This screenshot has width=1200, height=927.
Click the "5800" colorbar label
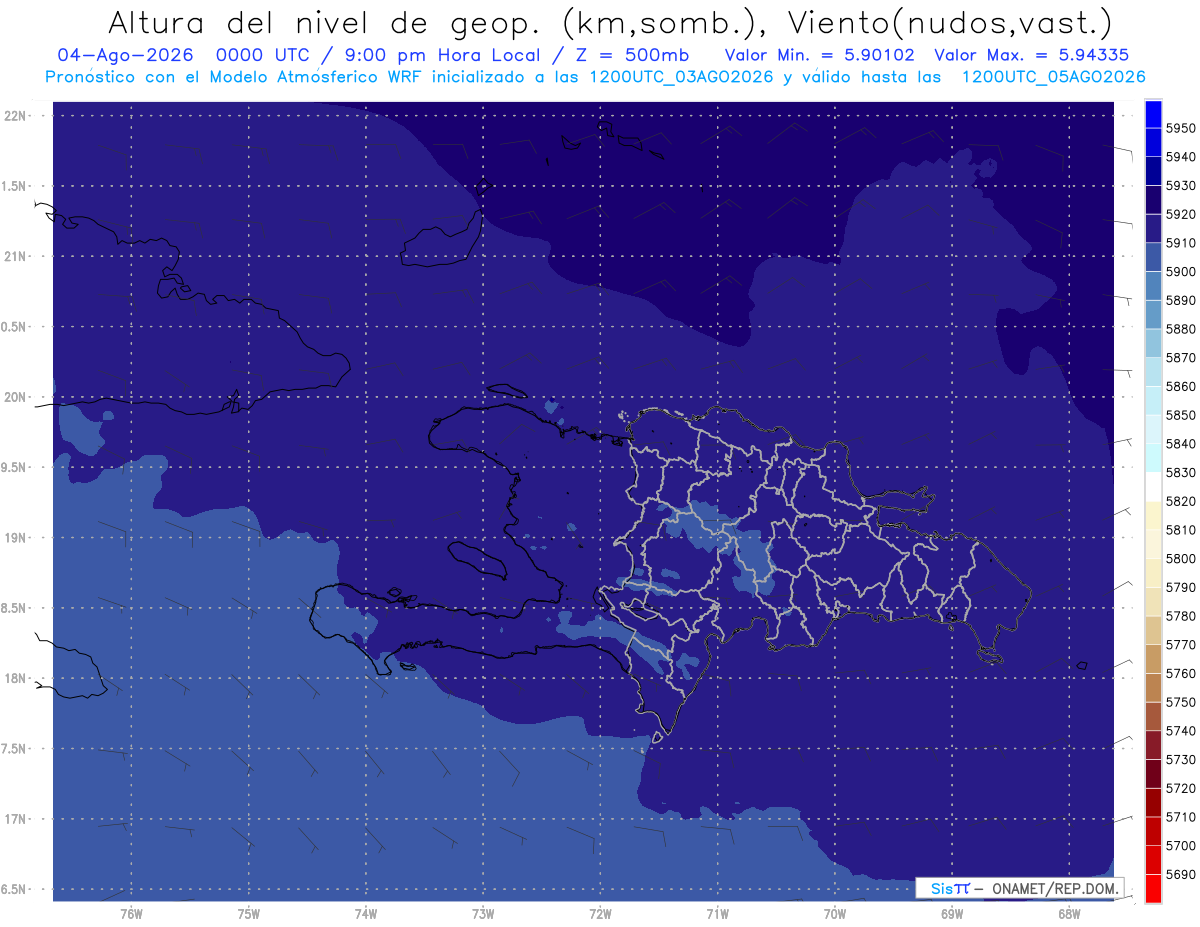coord(1181,559)
